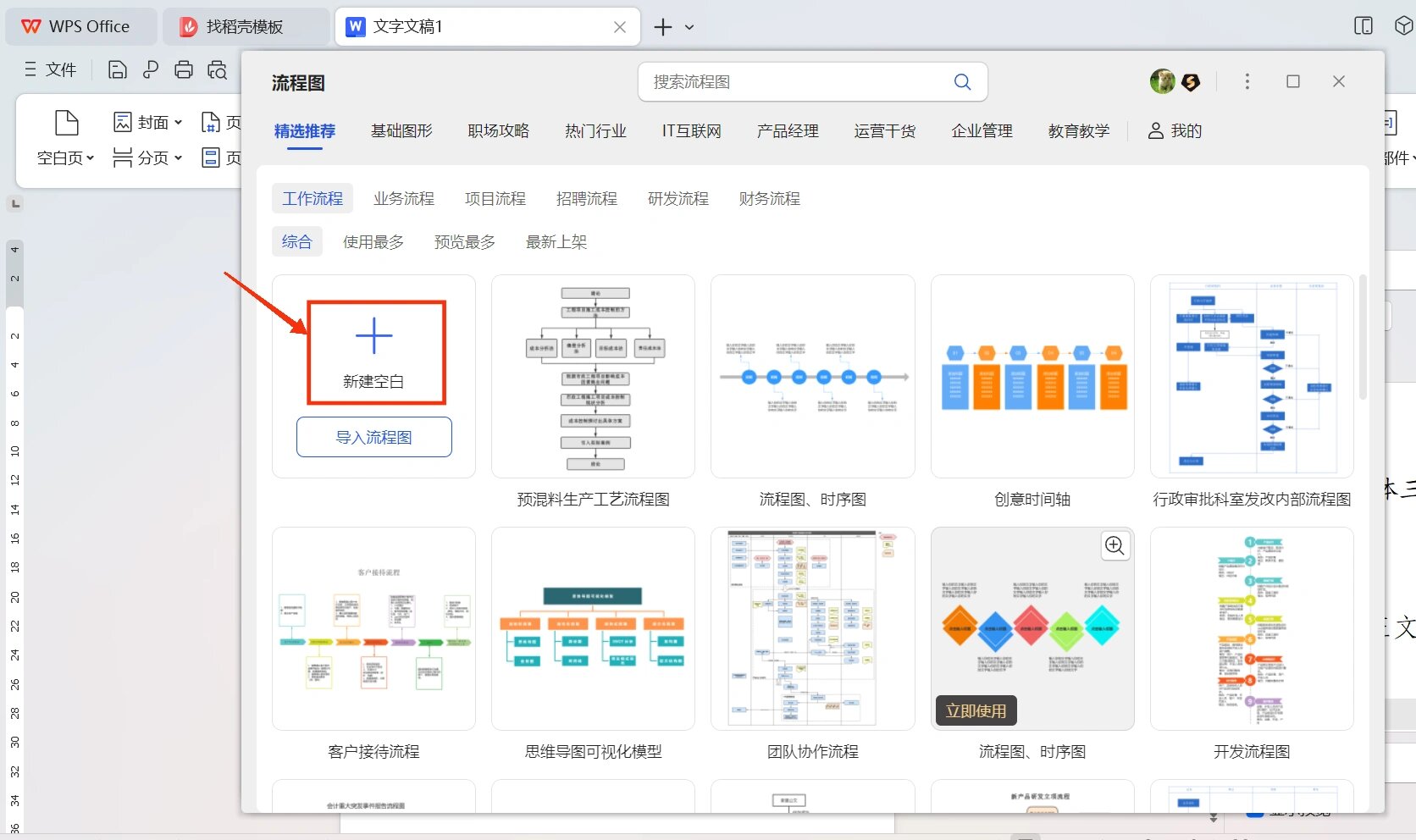Click the S membership badge icon
This screenshot has width=1416, height=840.
tap(1192, 81)
